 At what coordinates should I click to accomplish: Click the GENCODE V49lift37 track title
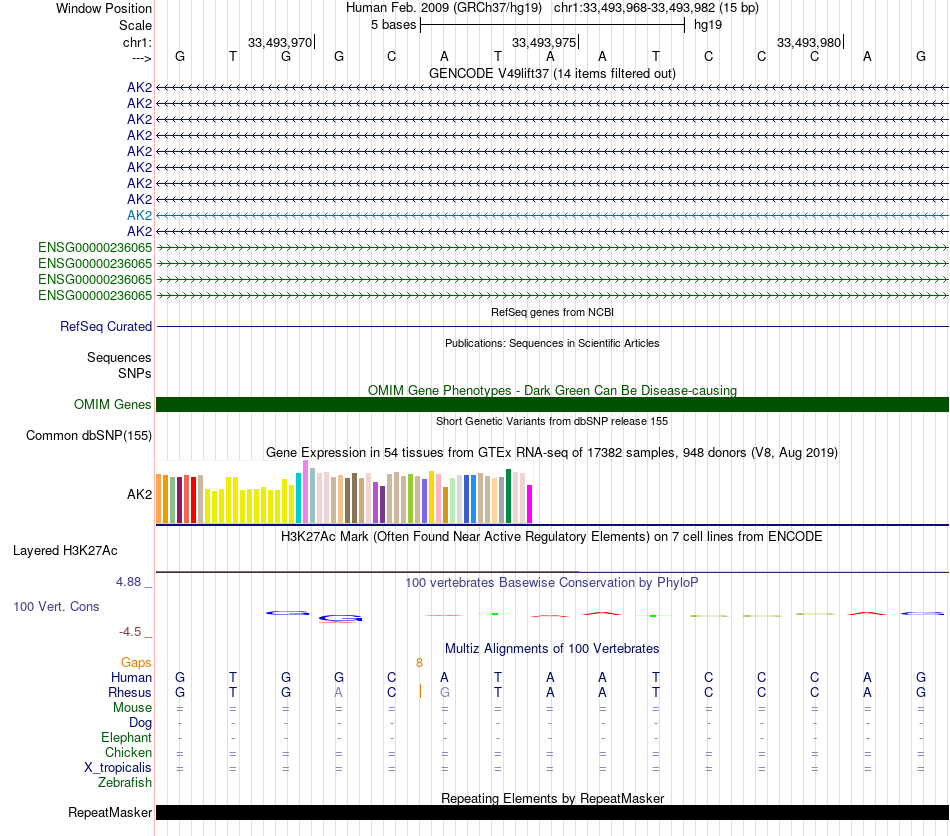[x=552, y=73]
